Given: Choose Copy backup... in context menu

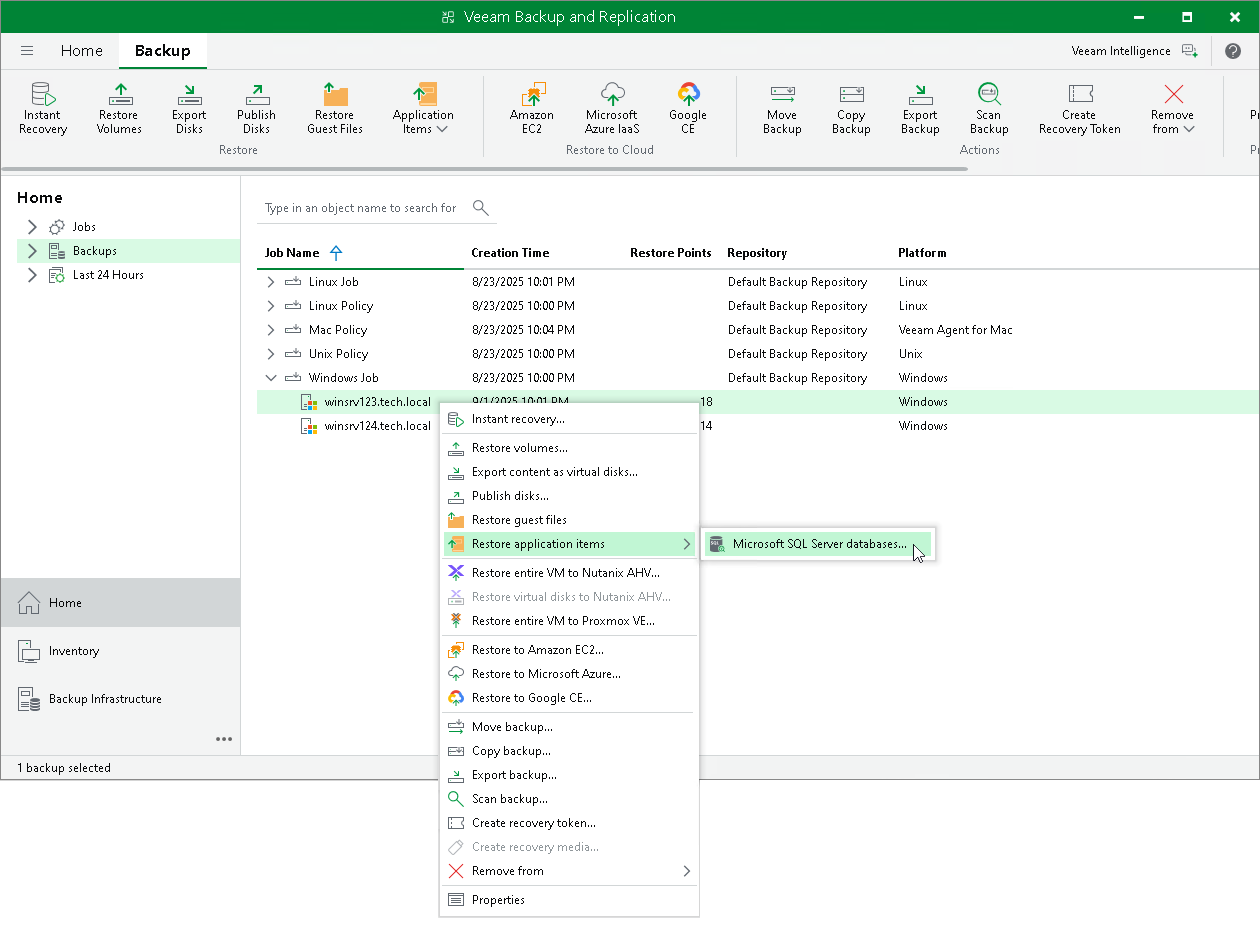Looking at the screenshot, I should pyautogui.click(x=569, y=751).
